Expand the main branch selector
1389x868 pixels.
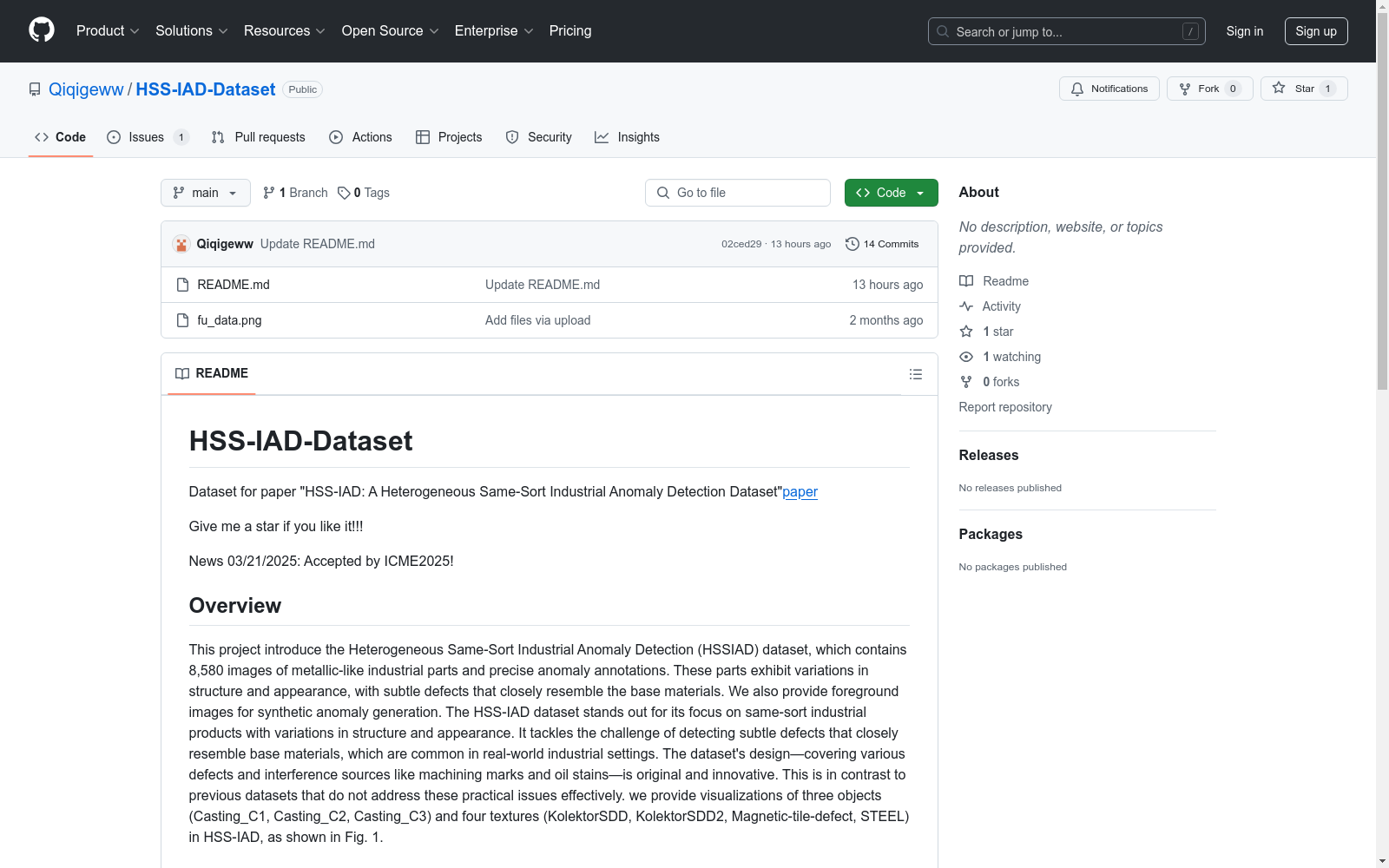point(205,193)
